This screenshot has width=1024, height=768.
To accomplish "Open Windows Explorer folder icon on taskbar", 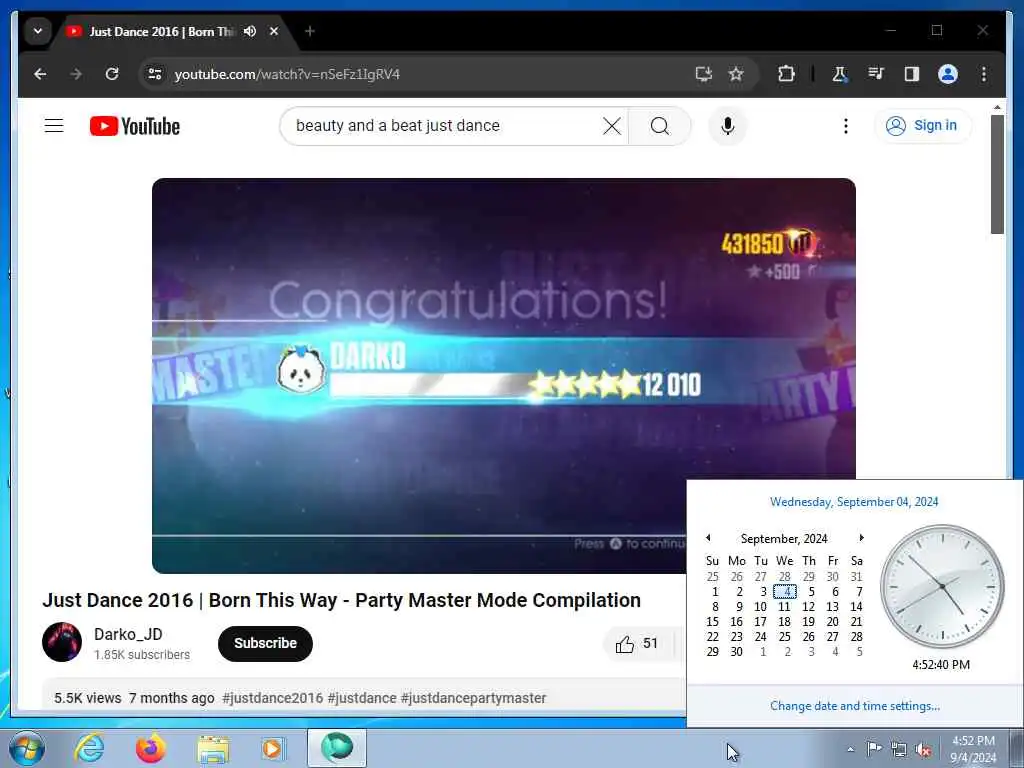I will click(213, 749).
